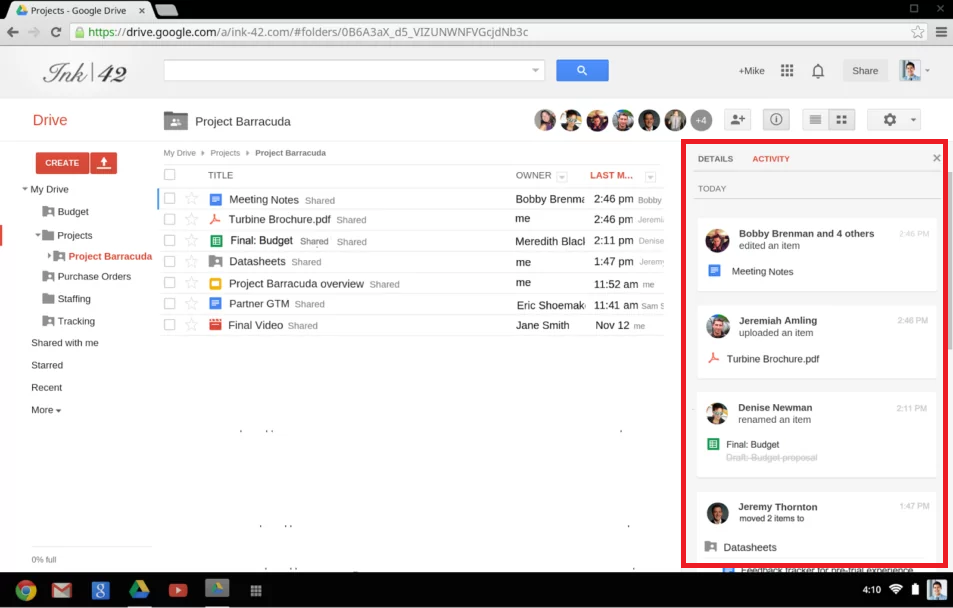Open the Staffing folder in sidebar
The height and width of the screenshot is (608, 953).
[74, 299]
